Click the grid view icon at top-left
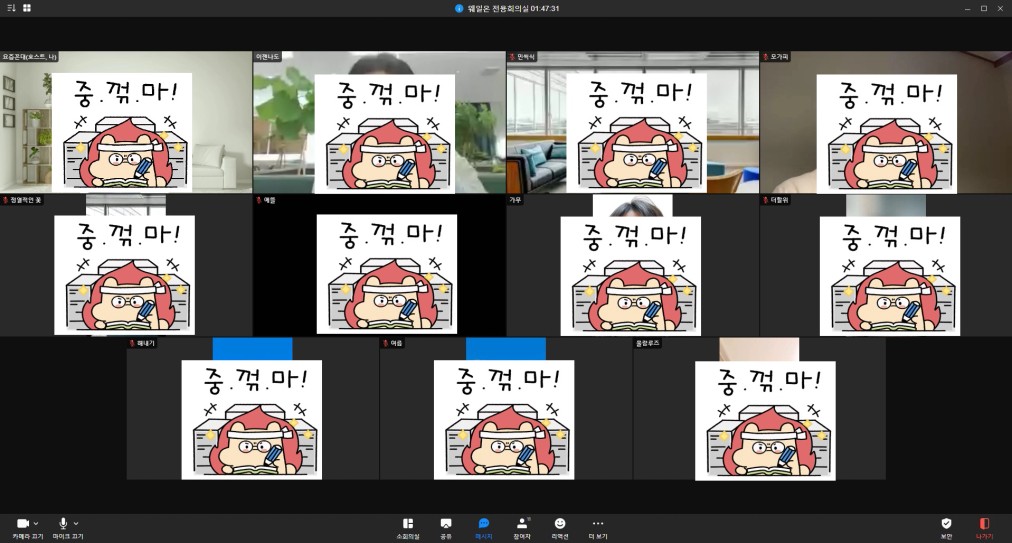 (x=27, y=8)
